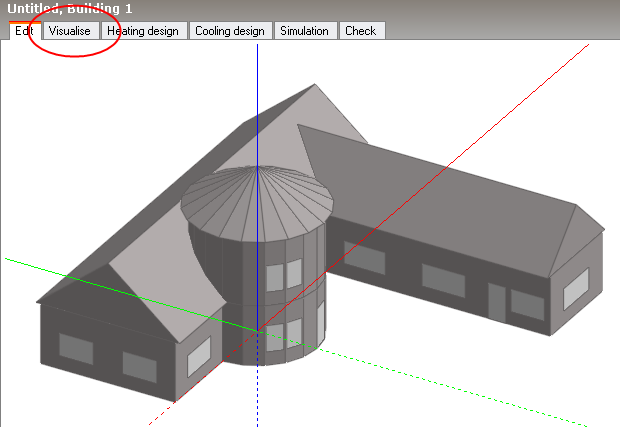Select the Cooling design tab
The height and width of the screenshot is (427, 620).
(230, 31)
